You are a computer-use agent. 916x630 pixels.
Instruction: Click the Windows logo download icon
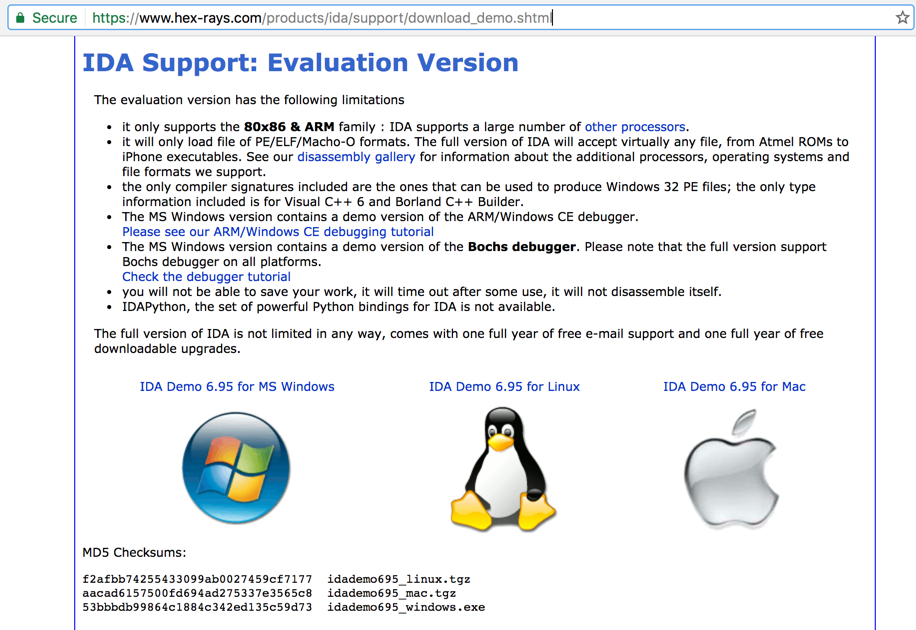[236, 468]
